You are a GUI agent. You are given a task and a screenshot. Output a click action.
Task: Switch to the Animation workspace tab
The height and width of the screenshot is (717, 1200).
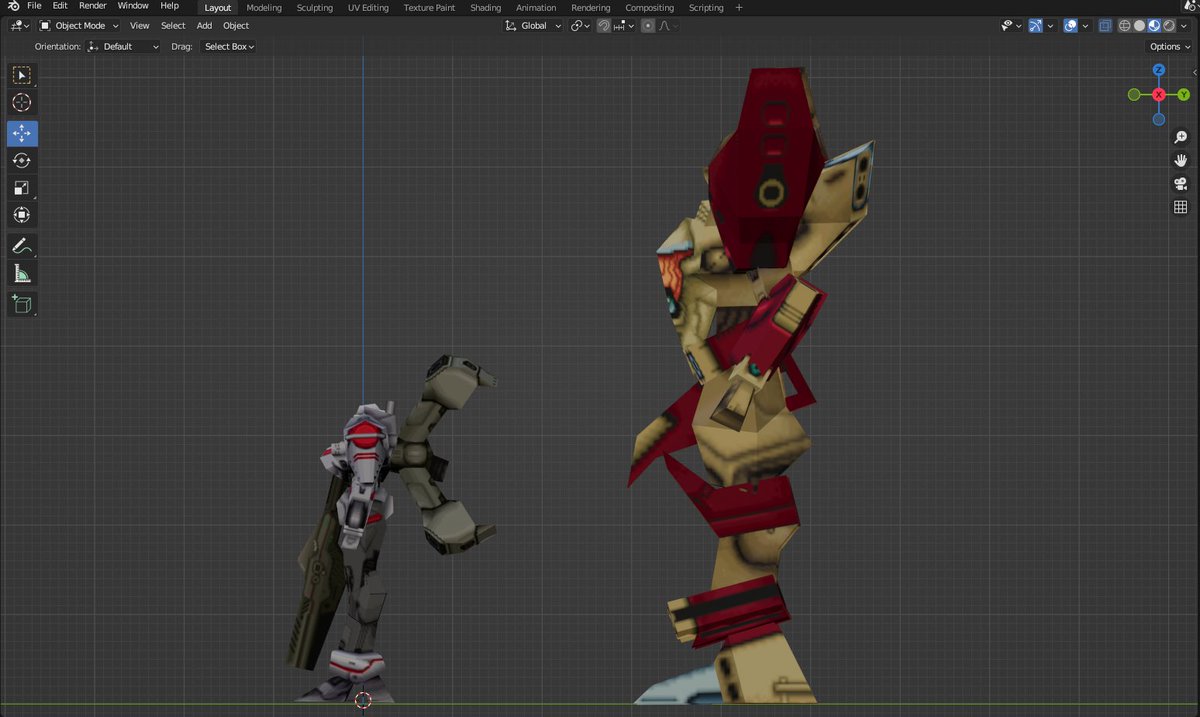(x=536, y=7)
